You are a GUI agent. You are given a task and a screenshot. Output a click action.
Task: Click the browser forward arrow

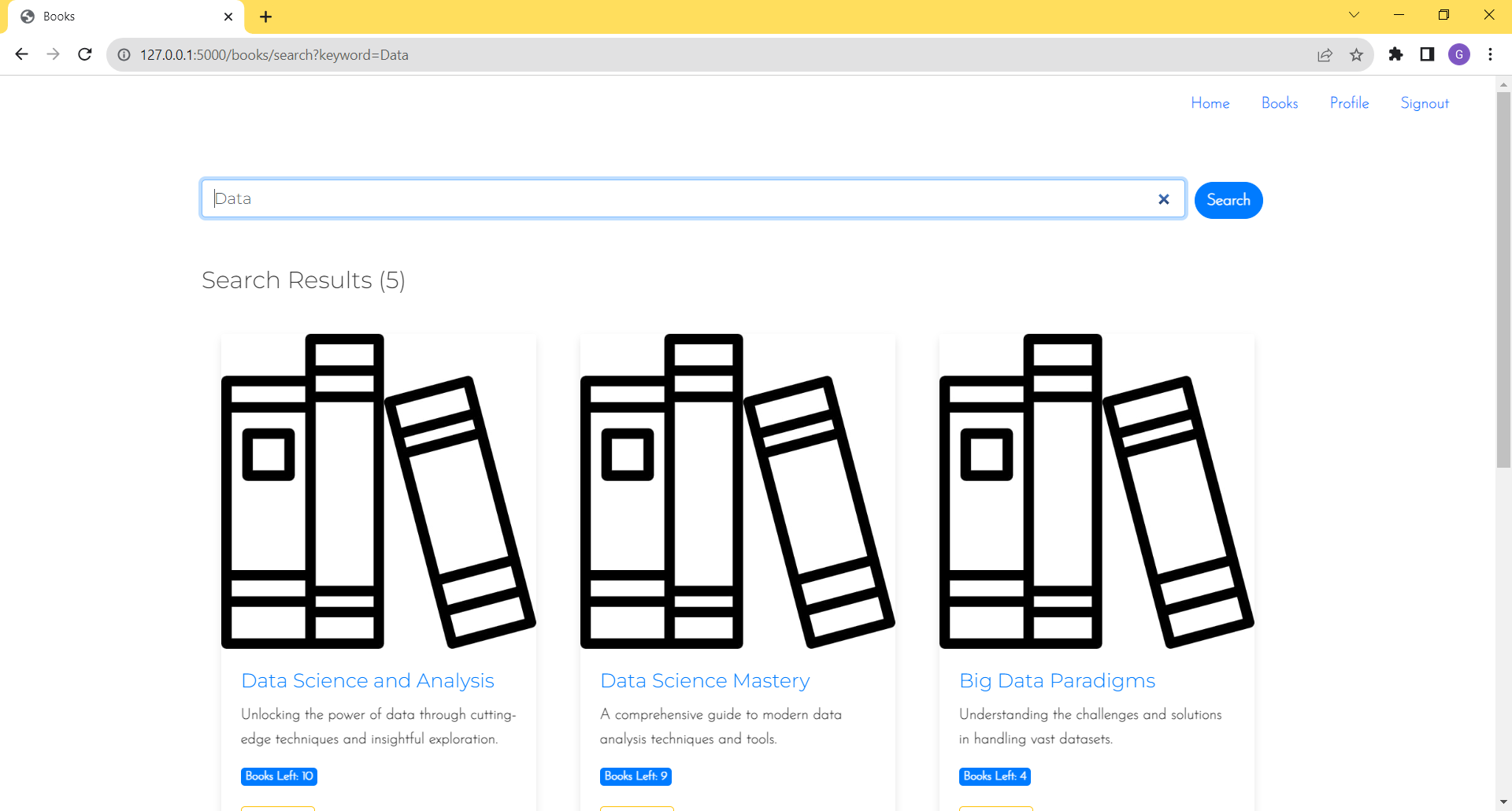point(53,54)
